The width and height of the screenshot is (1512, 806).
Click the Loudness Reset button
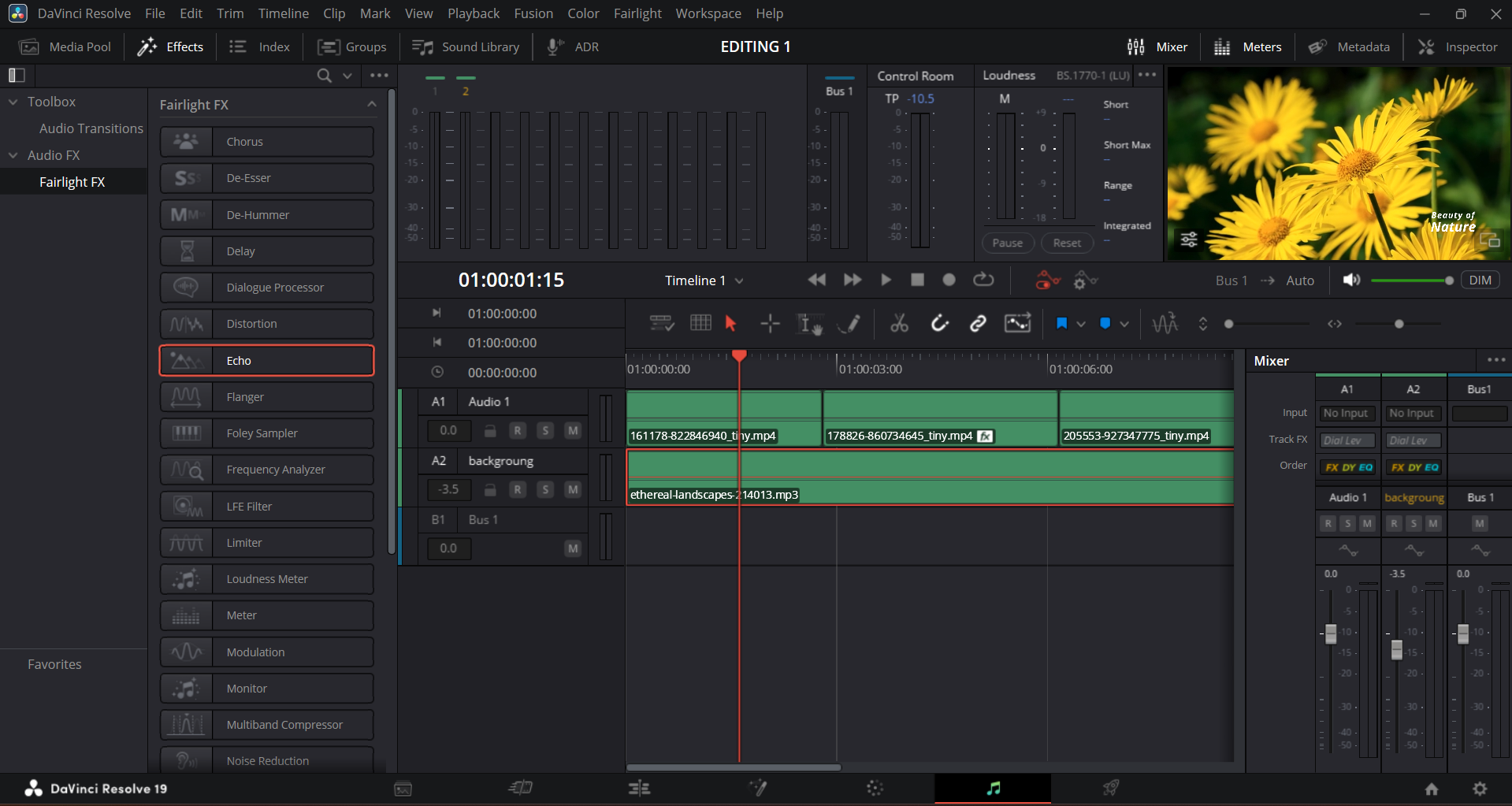click(1067, 243)
